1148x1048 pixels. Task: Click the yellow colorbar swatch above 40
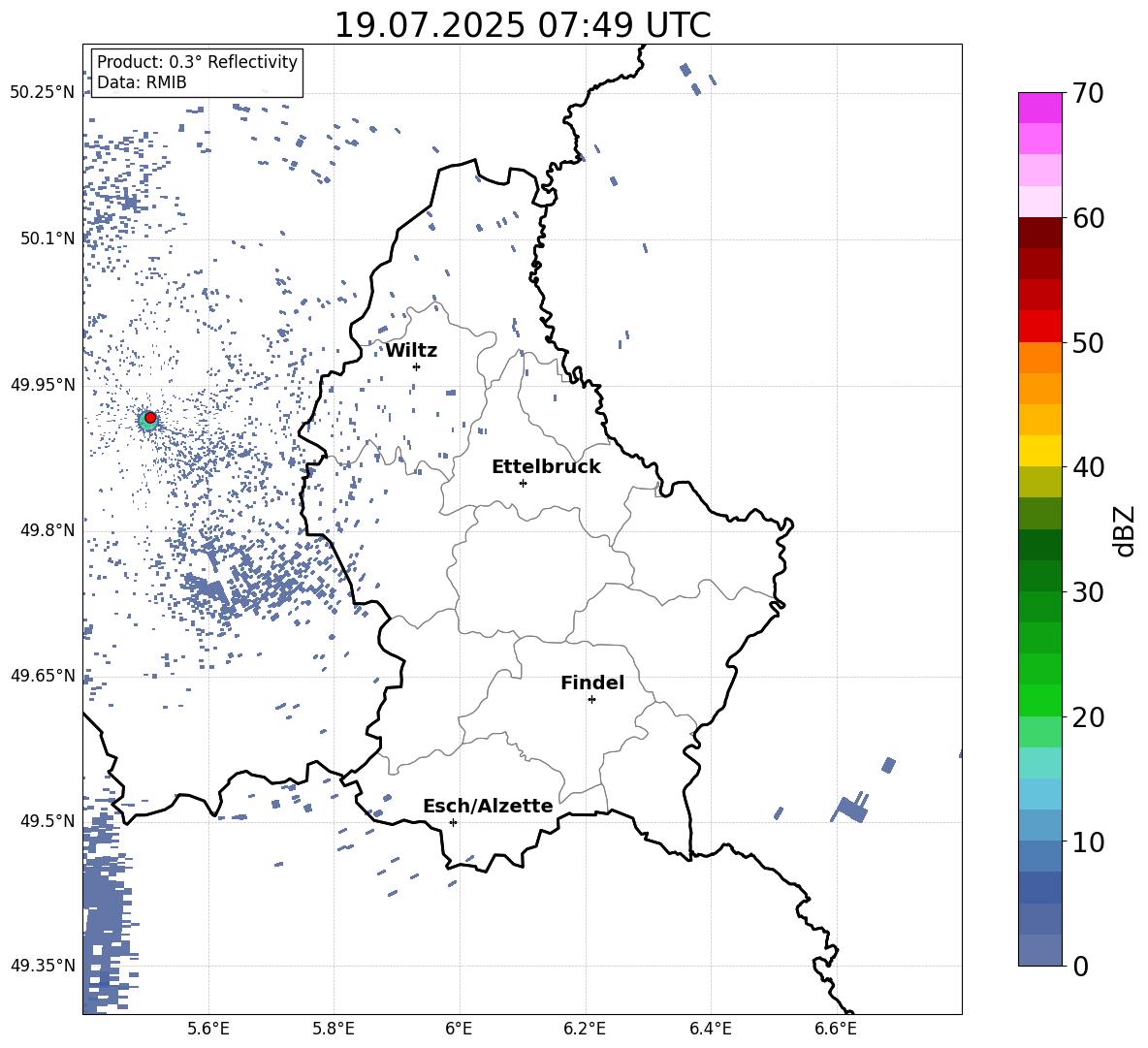[1039, 451]
